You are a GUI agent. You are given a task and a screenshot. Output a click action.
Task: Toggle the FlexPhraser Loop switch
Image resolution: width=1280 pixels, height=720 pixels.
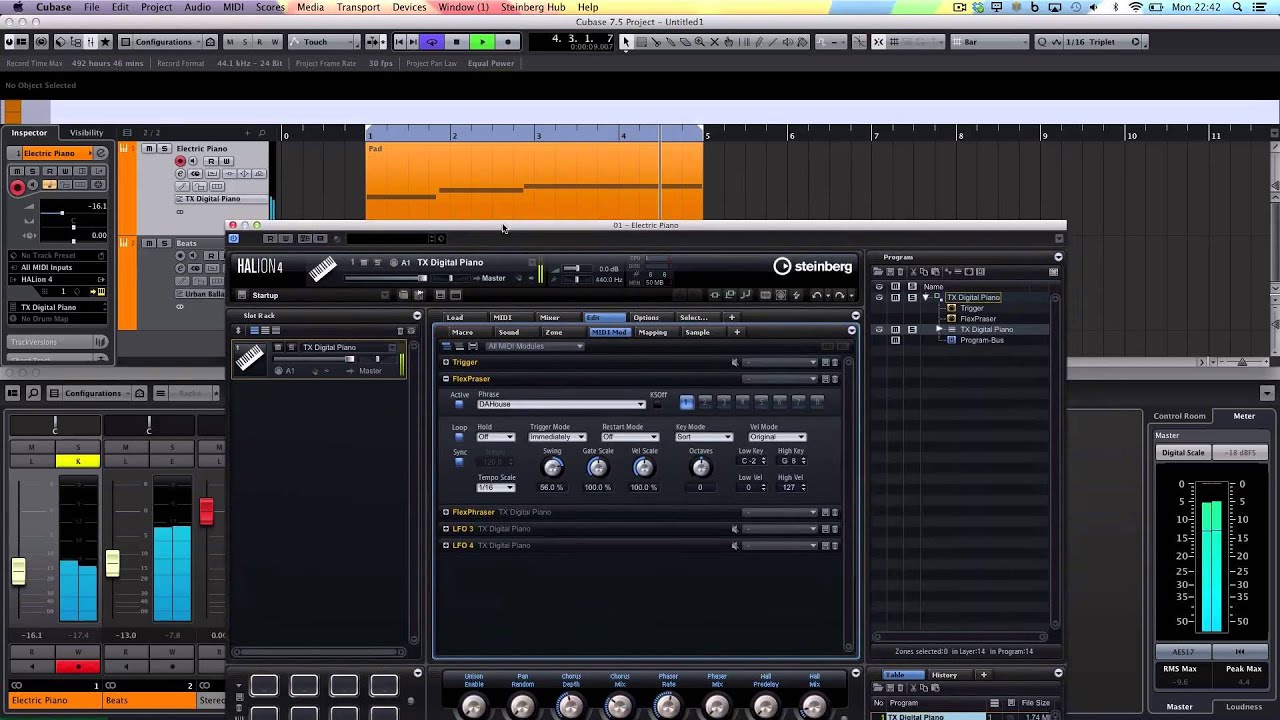[459, 437]
